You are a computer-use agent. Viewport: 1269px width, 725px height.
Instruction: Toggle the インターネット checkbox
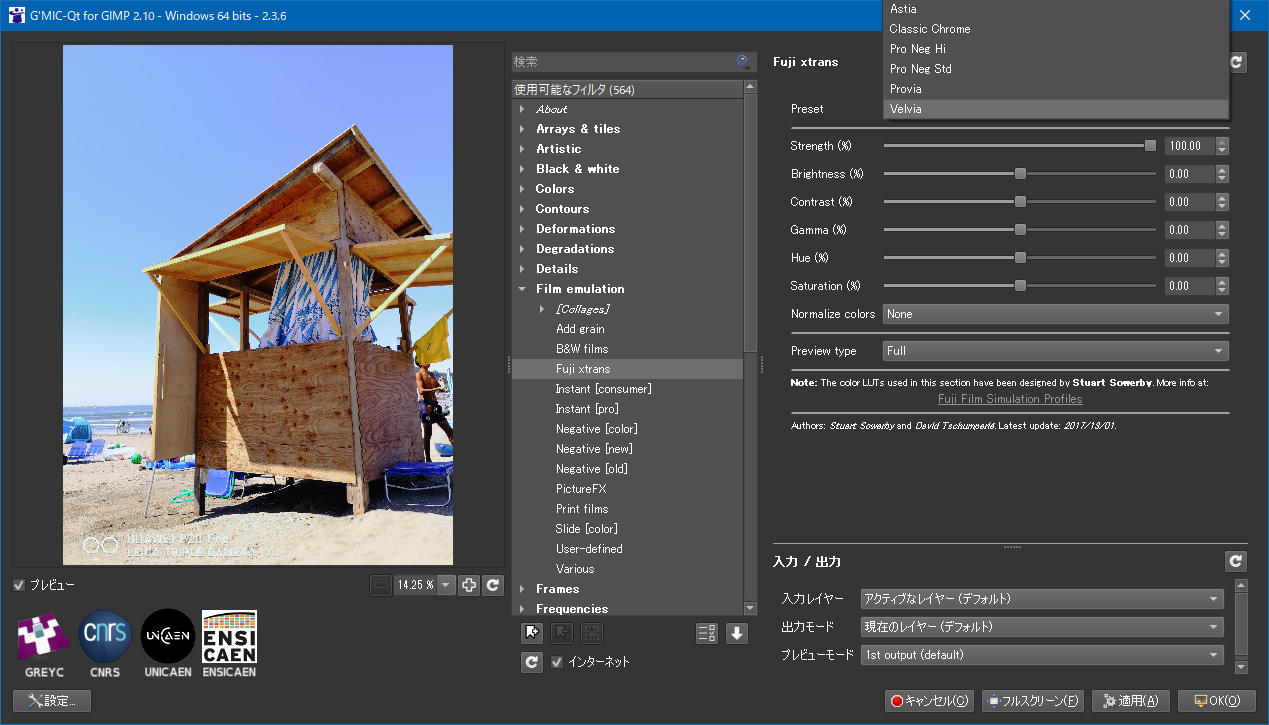[x=558, y=662]
